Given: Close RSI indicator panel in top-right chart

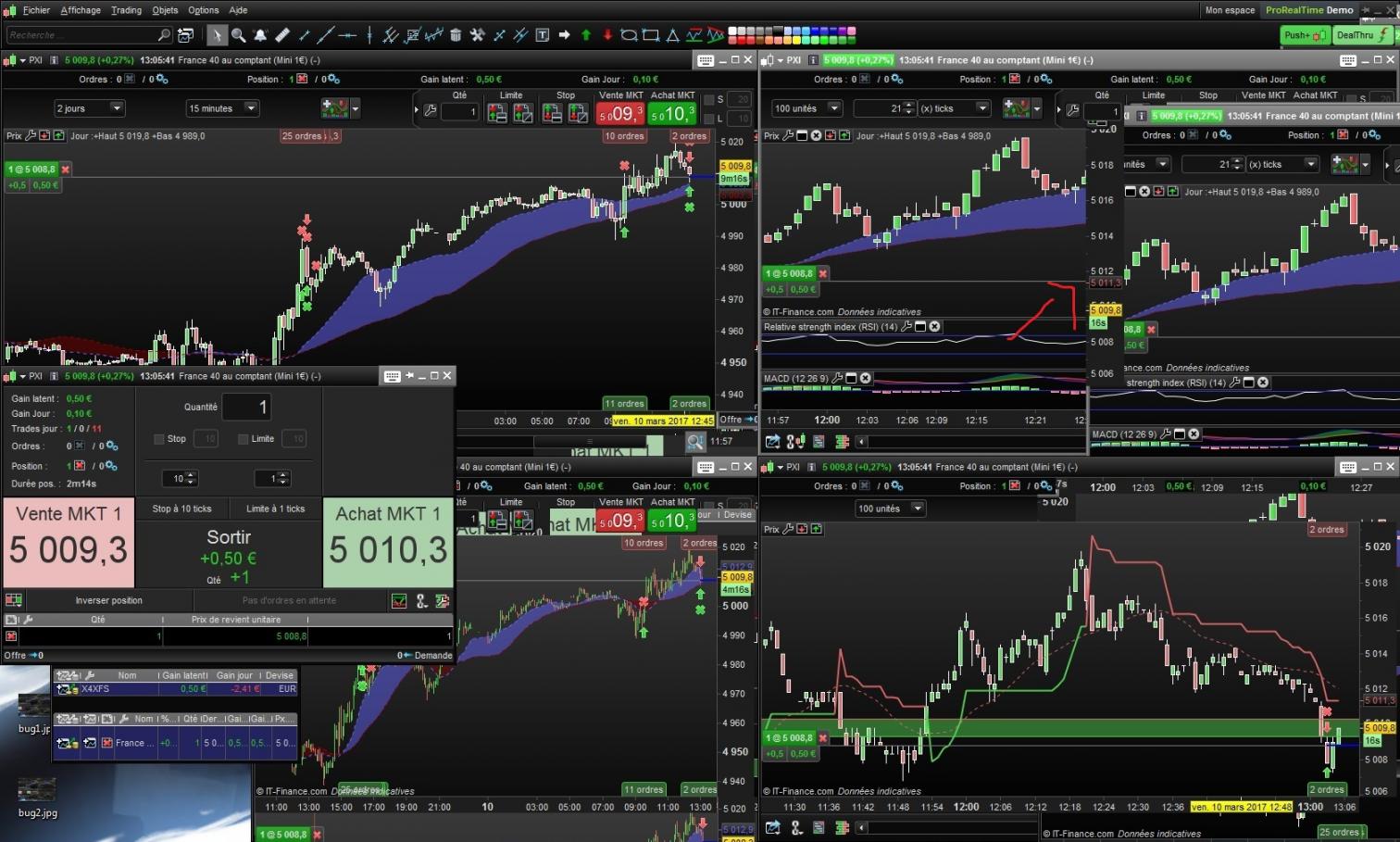Looking at the screenshot, I should click(935, 327).
